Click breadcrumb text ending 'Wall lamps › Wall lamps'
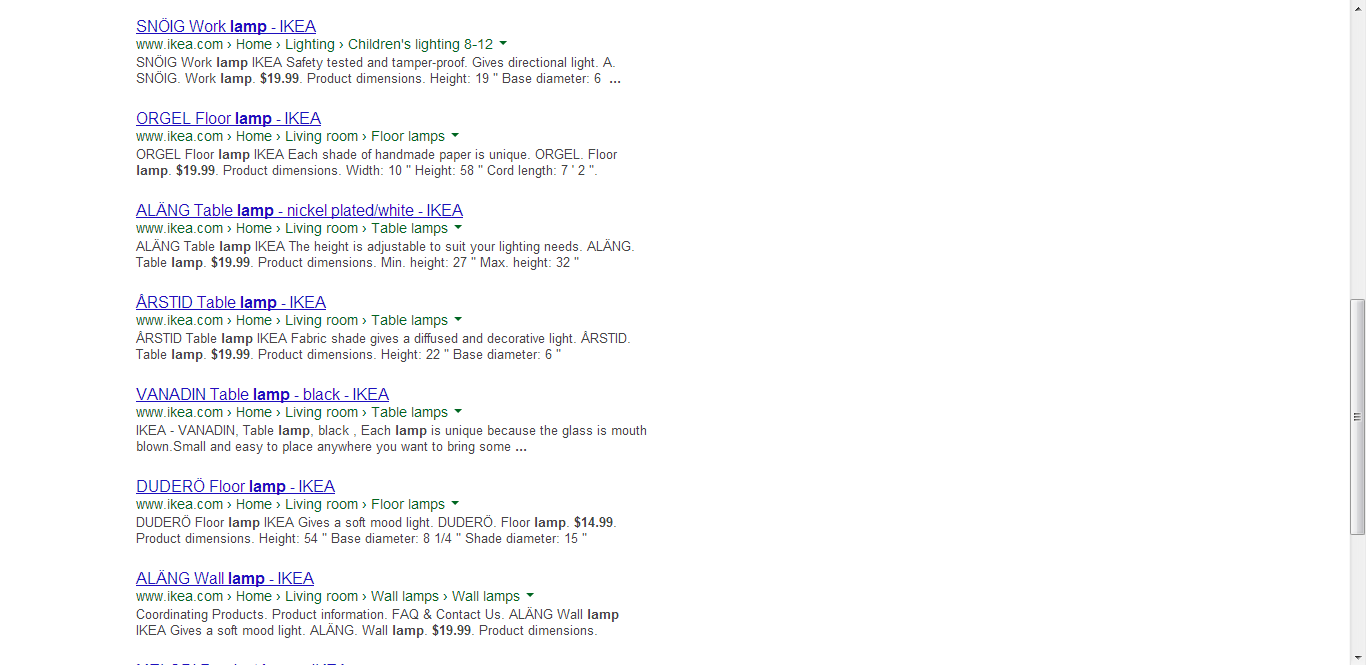This screenshot has width=1368, height=665. click(x=328, y=596)
